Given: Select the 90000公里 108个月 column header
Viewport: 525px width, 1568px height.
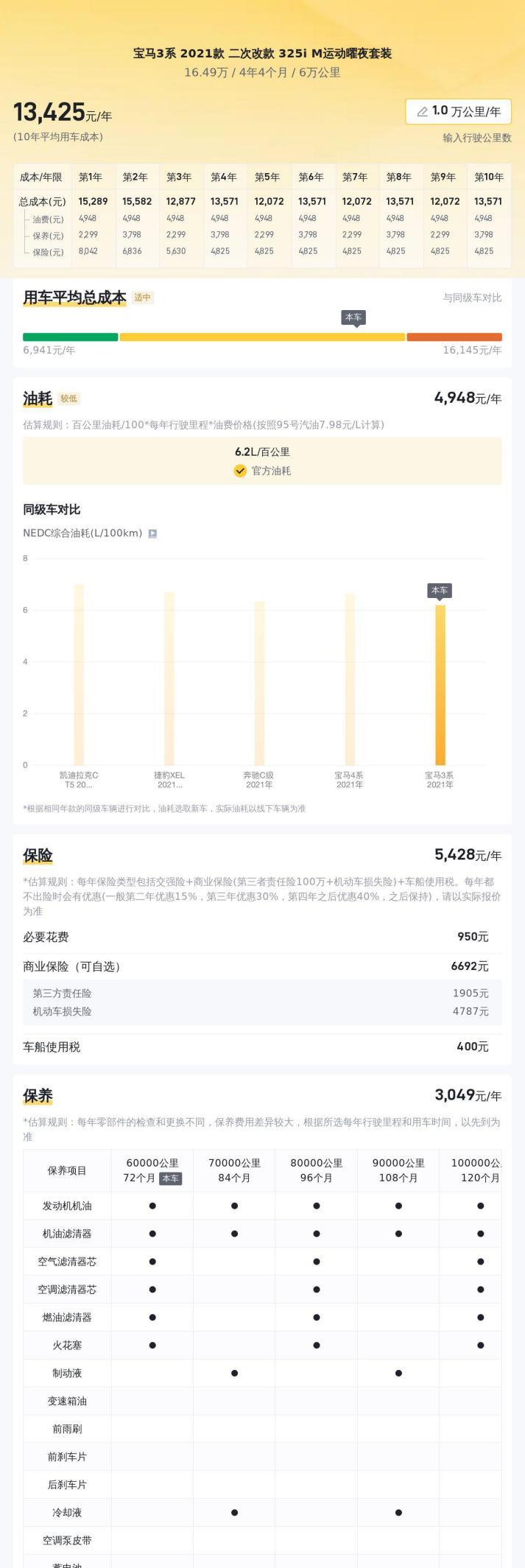Looking at the screenshot, I should click(x=398, y=1170).
